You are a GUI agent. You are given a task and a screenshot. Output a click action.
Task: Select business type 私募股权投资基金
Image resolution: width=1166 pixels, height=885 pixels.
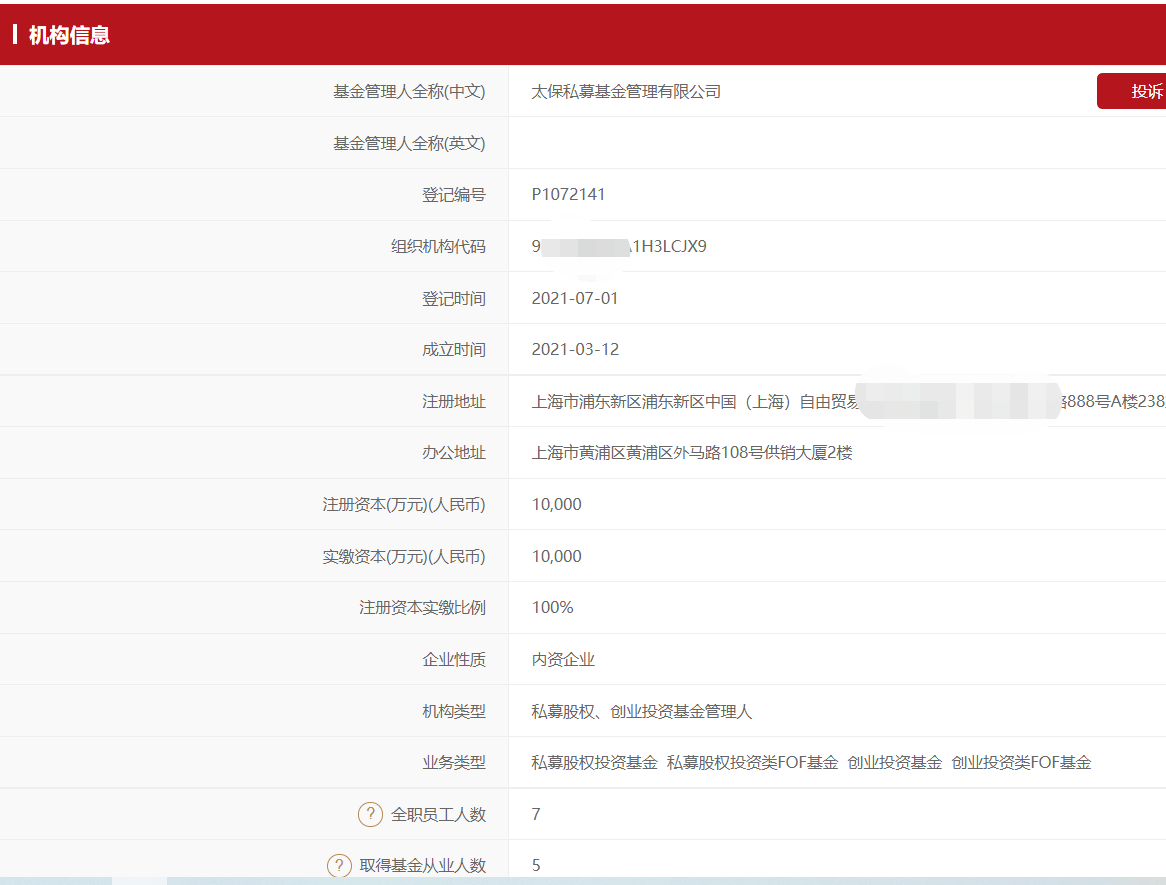tap(594, 763)
